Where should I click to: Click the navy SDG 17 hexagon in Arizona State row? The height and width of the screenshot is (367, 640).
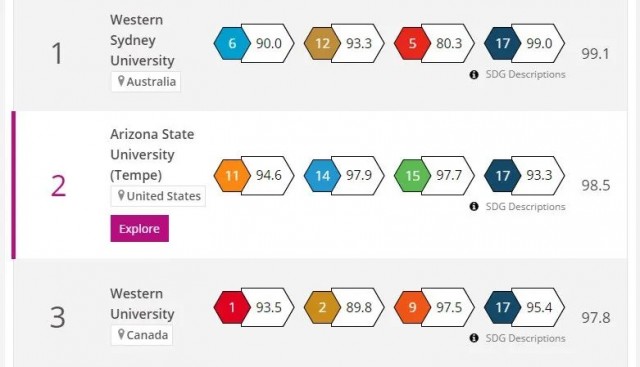pyautogui.click(x=502, y=176)
